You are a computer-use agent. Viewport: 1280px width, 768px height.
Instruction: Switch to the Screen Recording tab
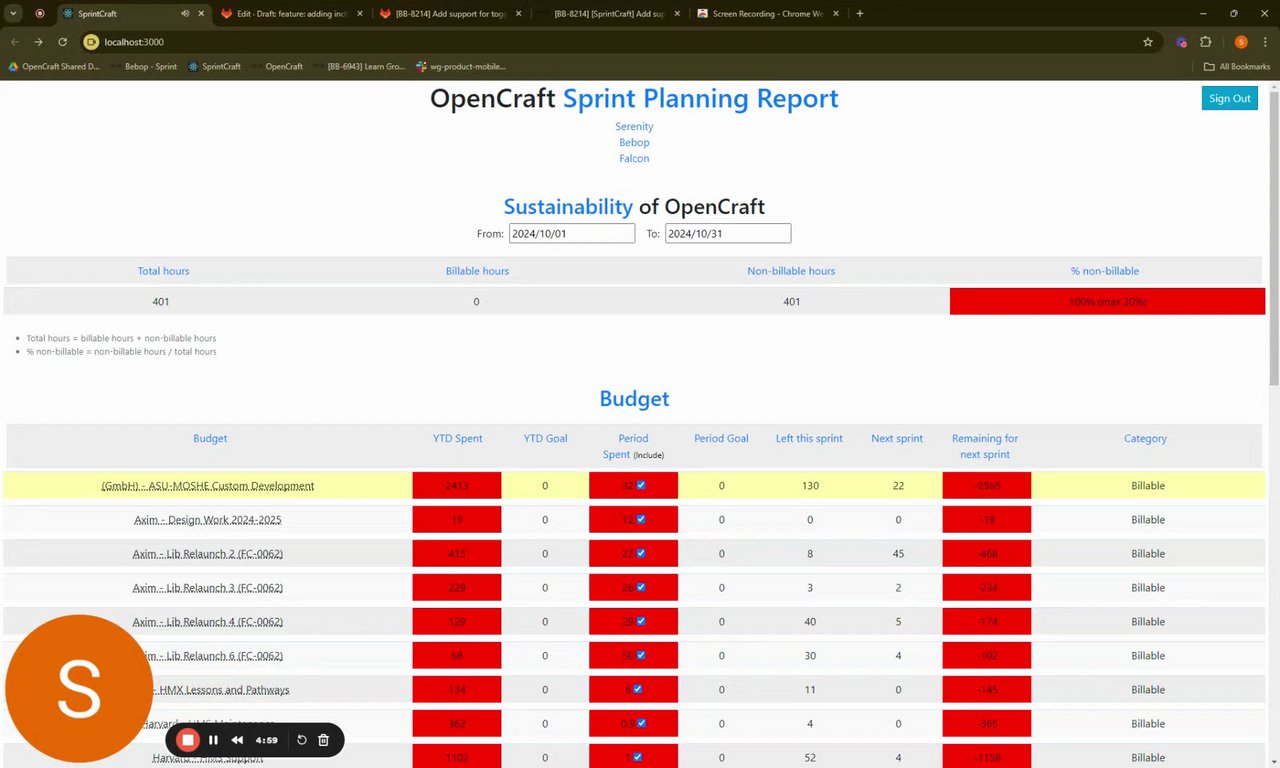[x=768, y=14]
